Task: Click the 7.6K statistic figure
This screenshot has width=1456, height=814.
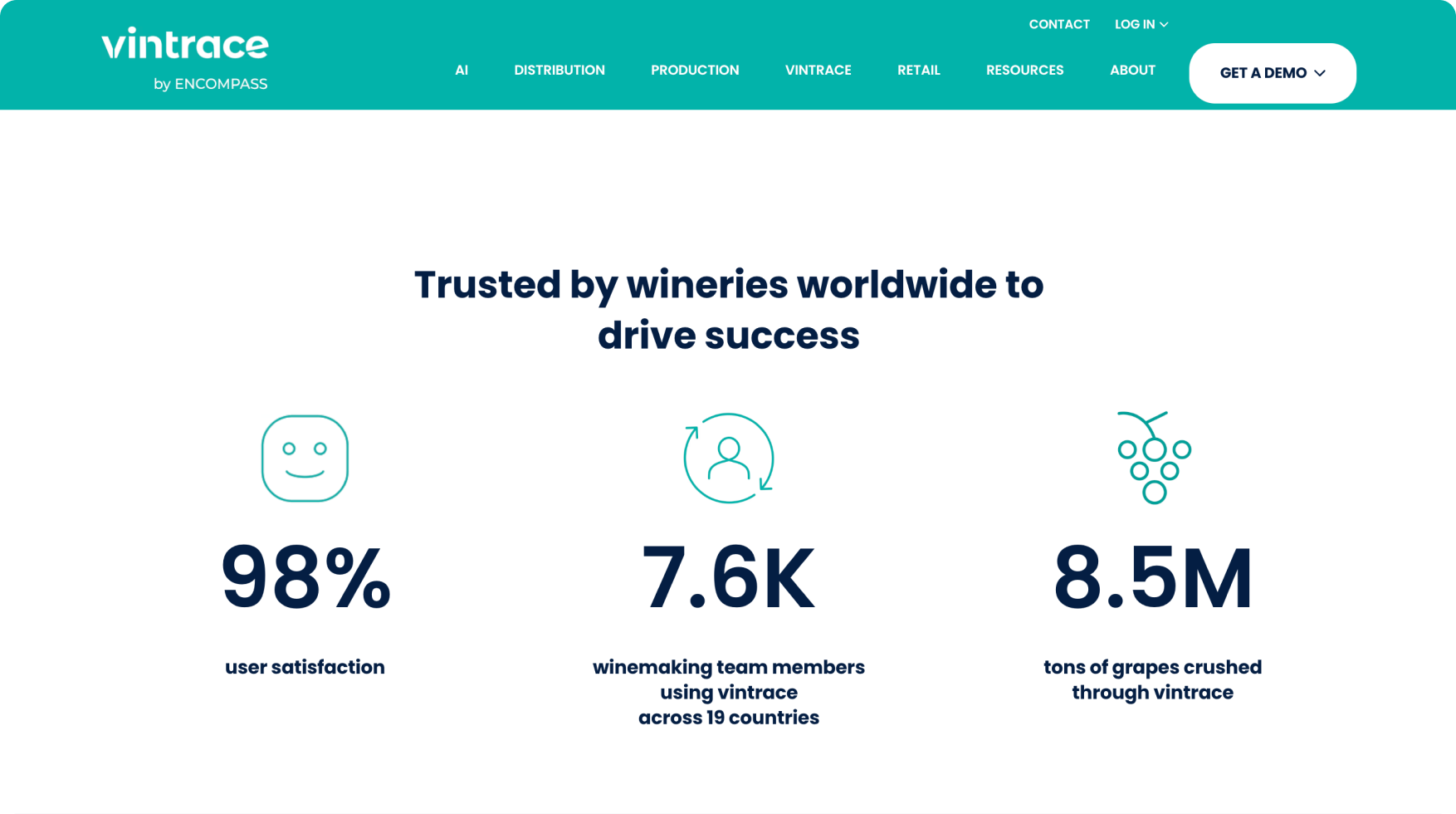Action: (729, 577)
